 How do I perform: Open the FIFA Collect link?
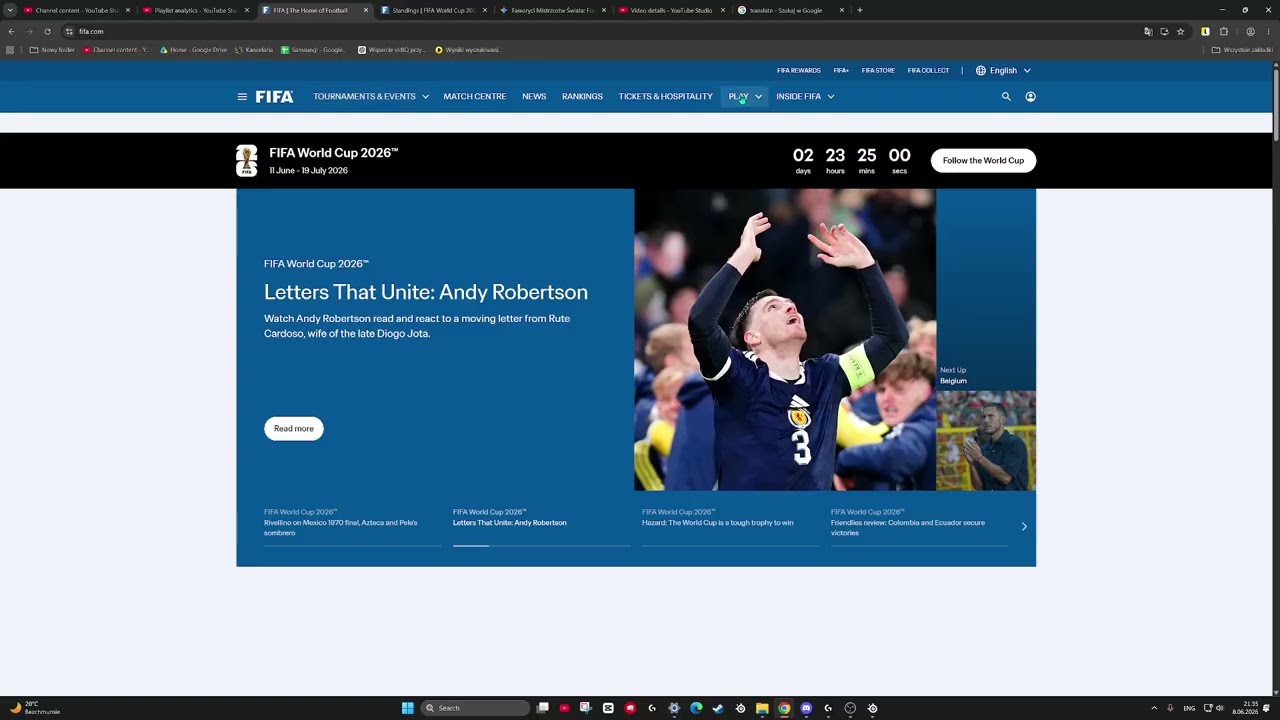pyautogui.click(x=928, y=71)
